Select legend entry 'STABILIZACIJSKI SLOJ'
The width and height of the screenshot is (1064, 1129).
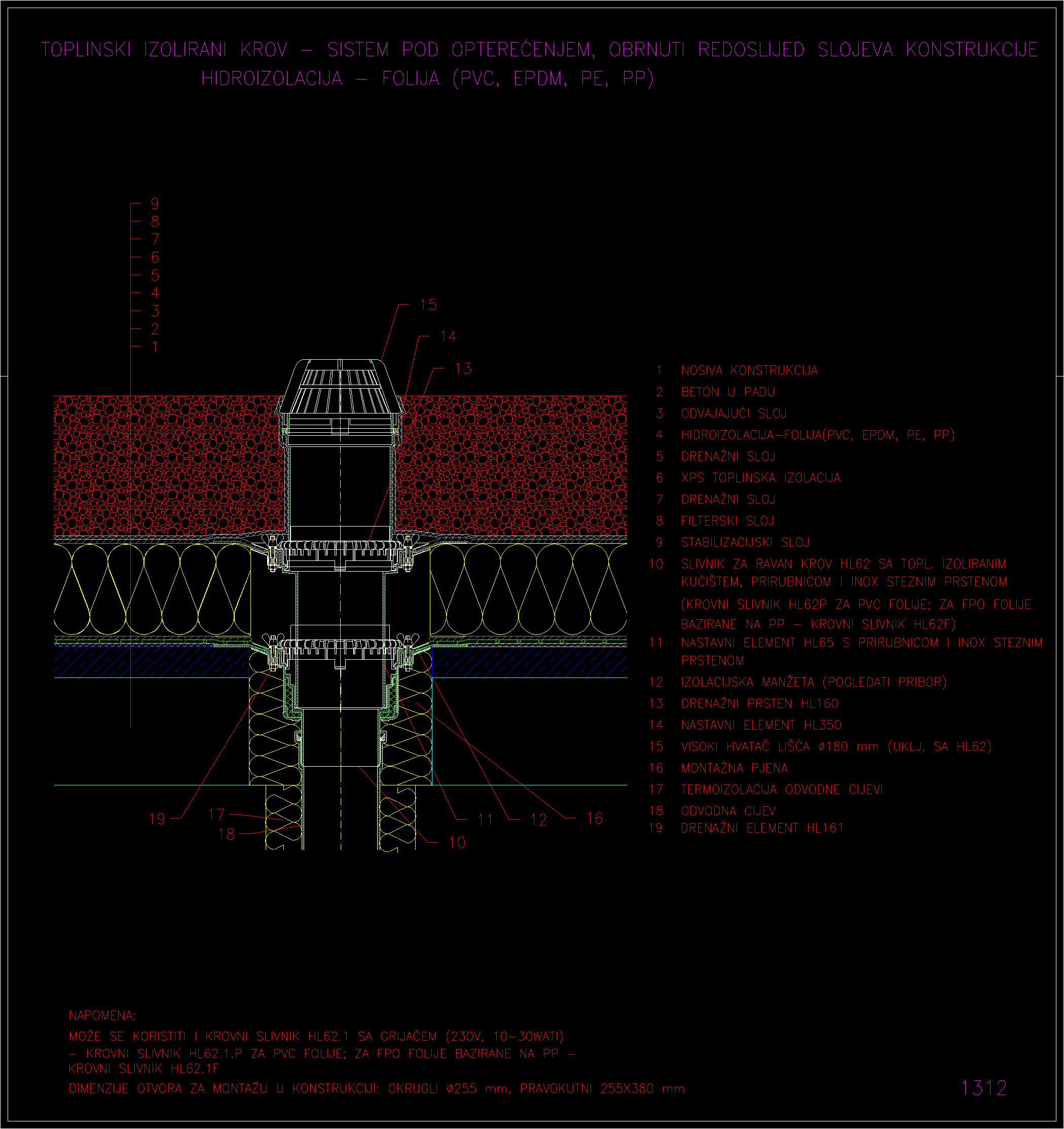745,543
